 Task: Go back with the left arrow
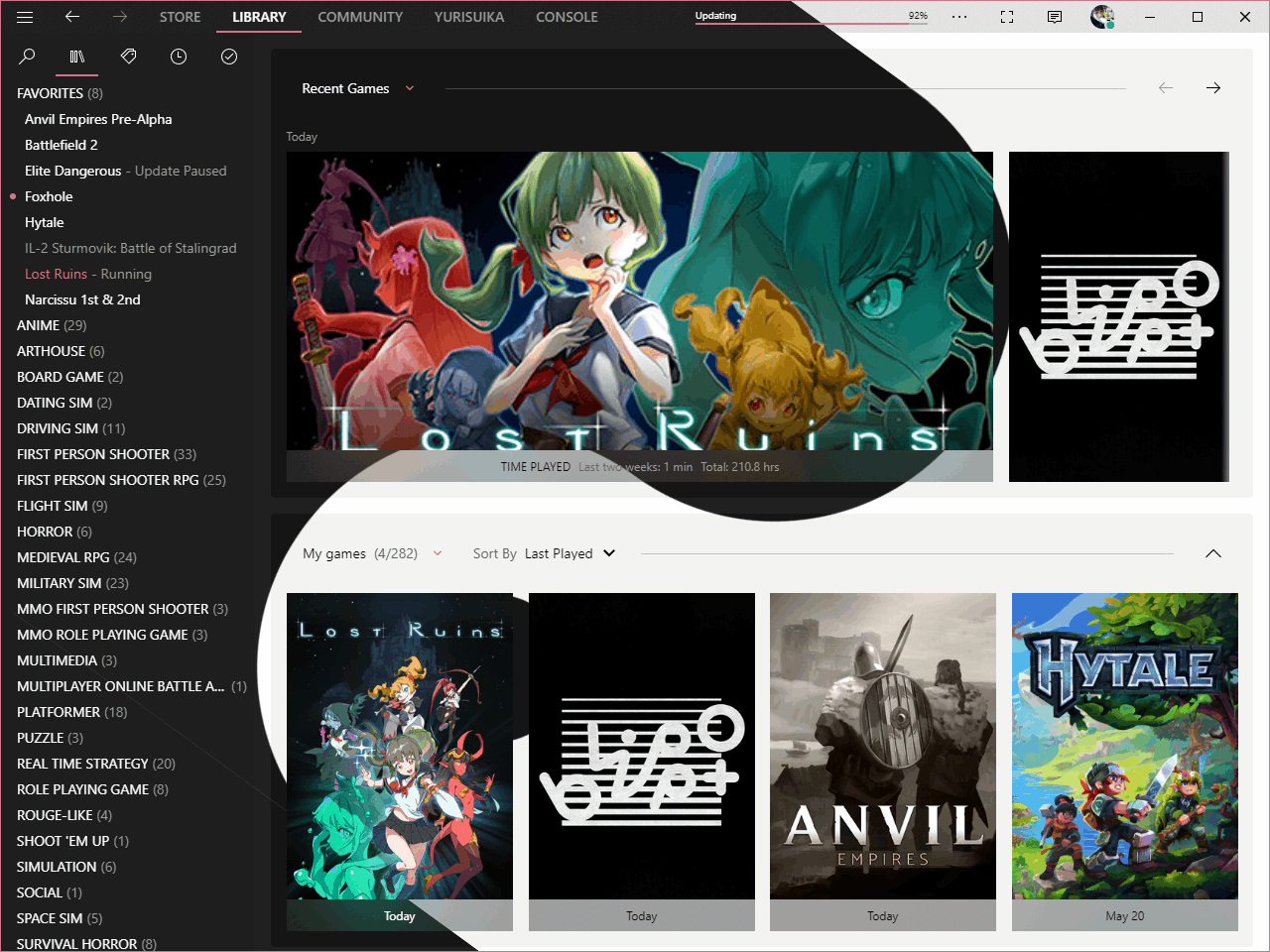point(71,17)
